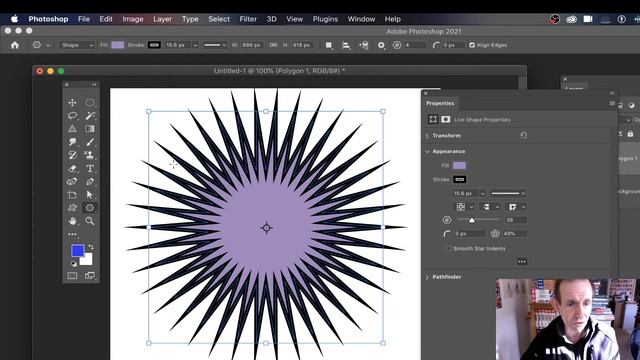The height and width of the screenshot is (360, 640).
Task: Select the Triangle tool in toolbox
Action: (x=73, y=129)
